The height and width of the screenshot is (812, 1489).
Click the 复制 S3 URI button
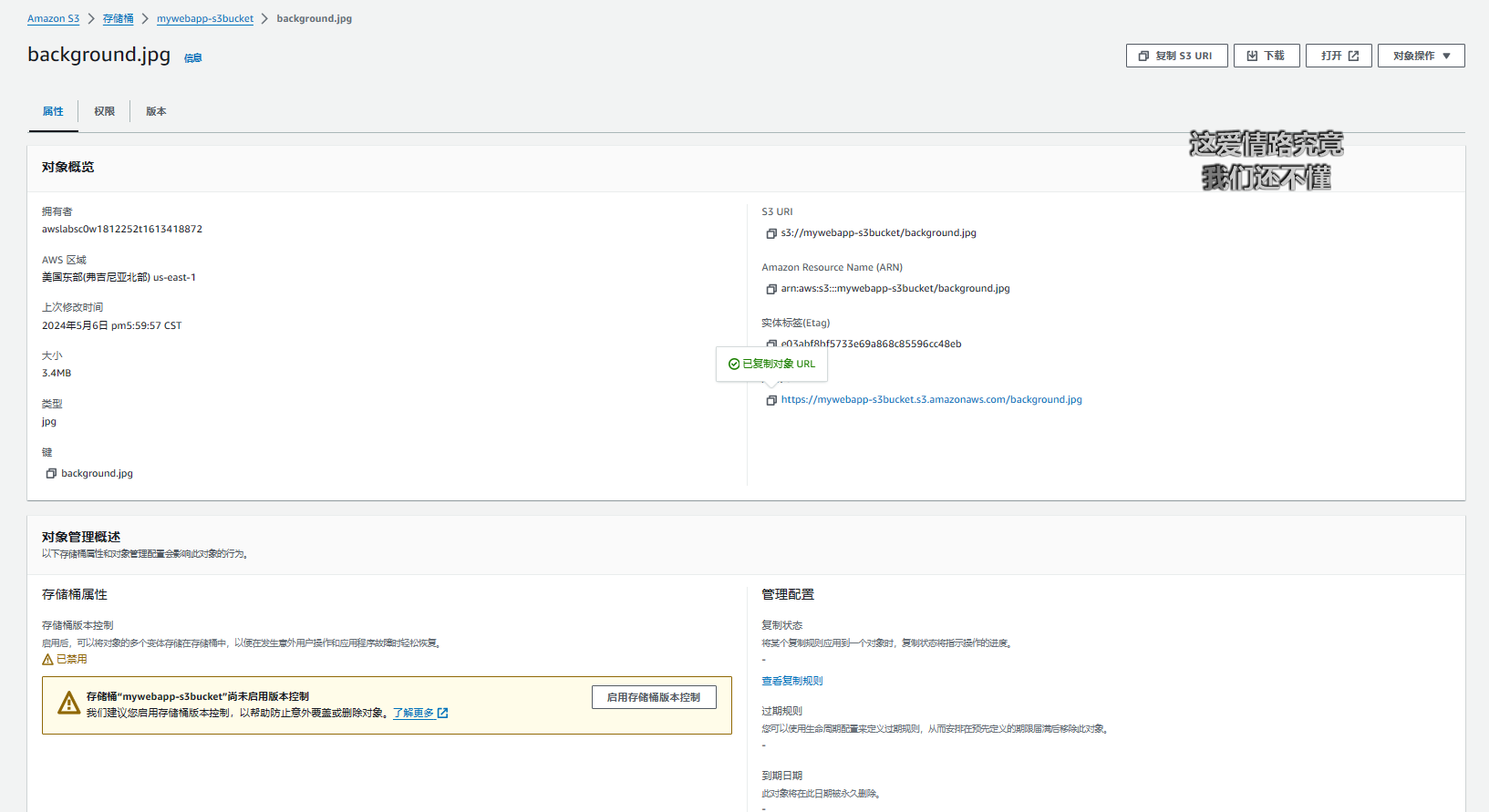1176,56
